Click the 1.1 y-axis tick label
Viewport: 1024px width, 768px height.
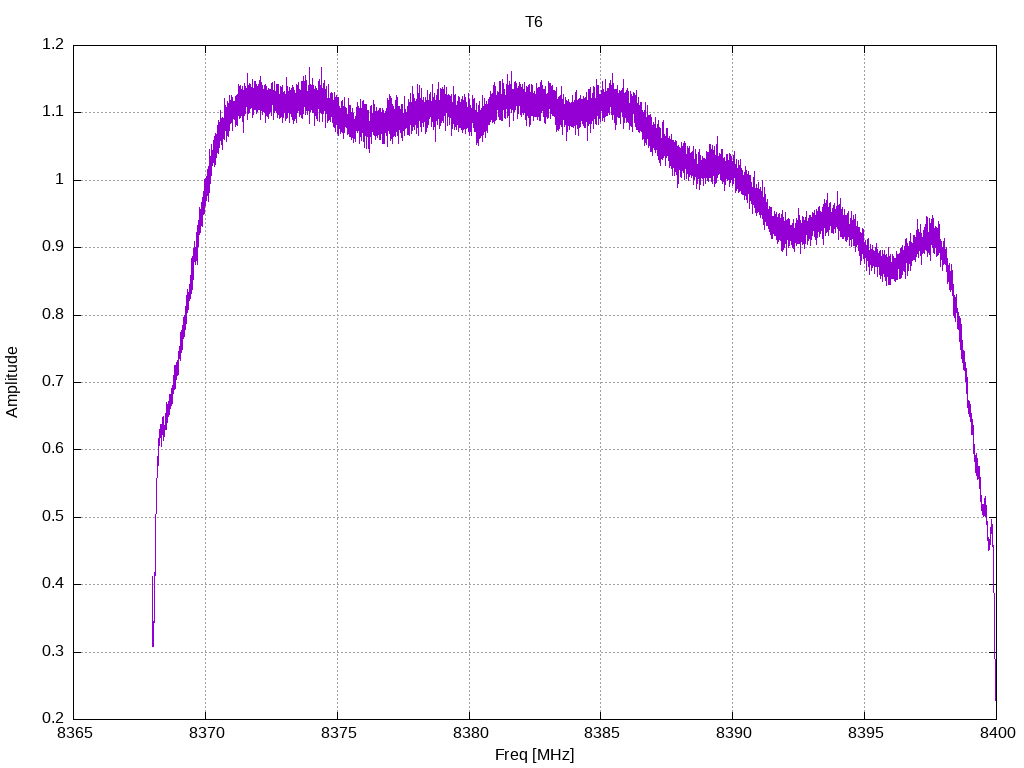point(53,112)
